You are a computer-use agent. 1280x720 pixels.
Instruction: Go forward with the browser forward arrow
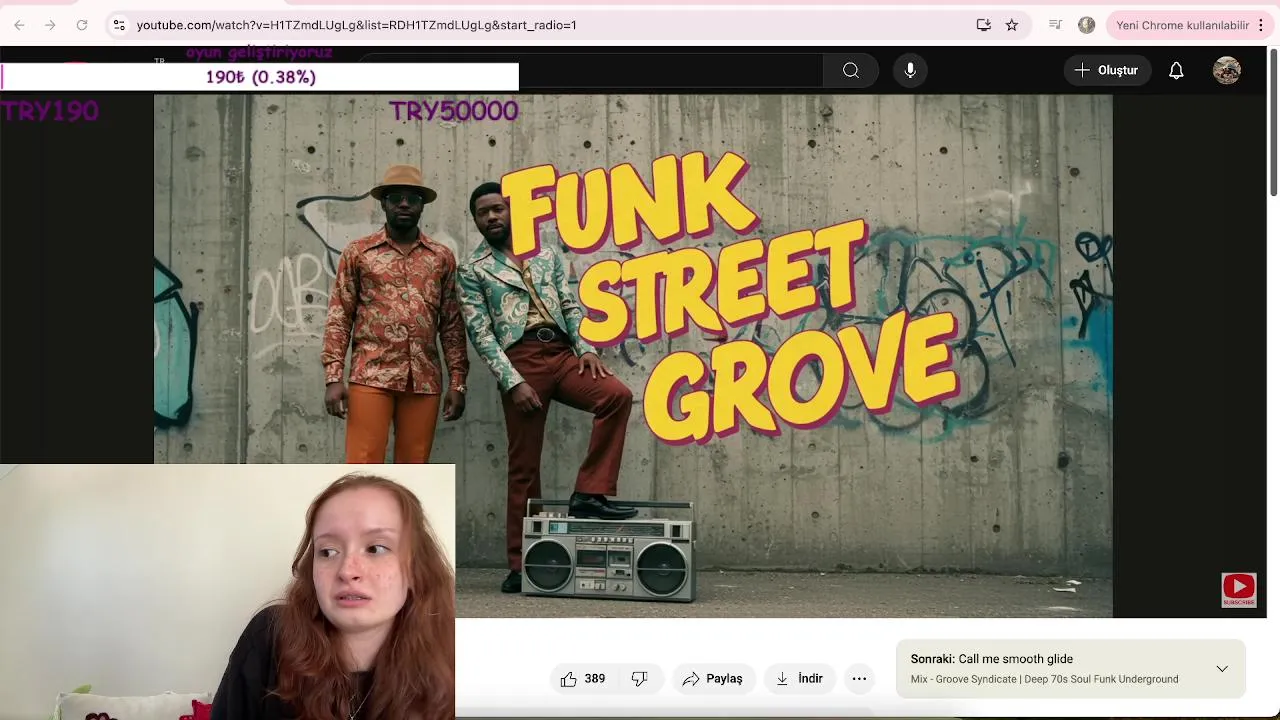(x=50, y=25)
